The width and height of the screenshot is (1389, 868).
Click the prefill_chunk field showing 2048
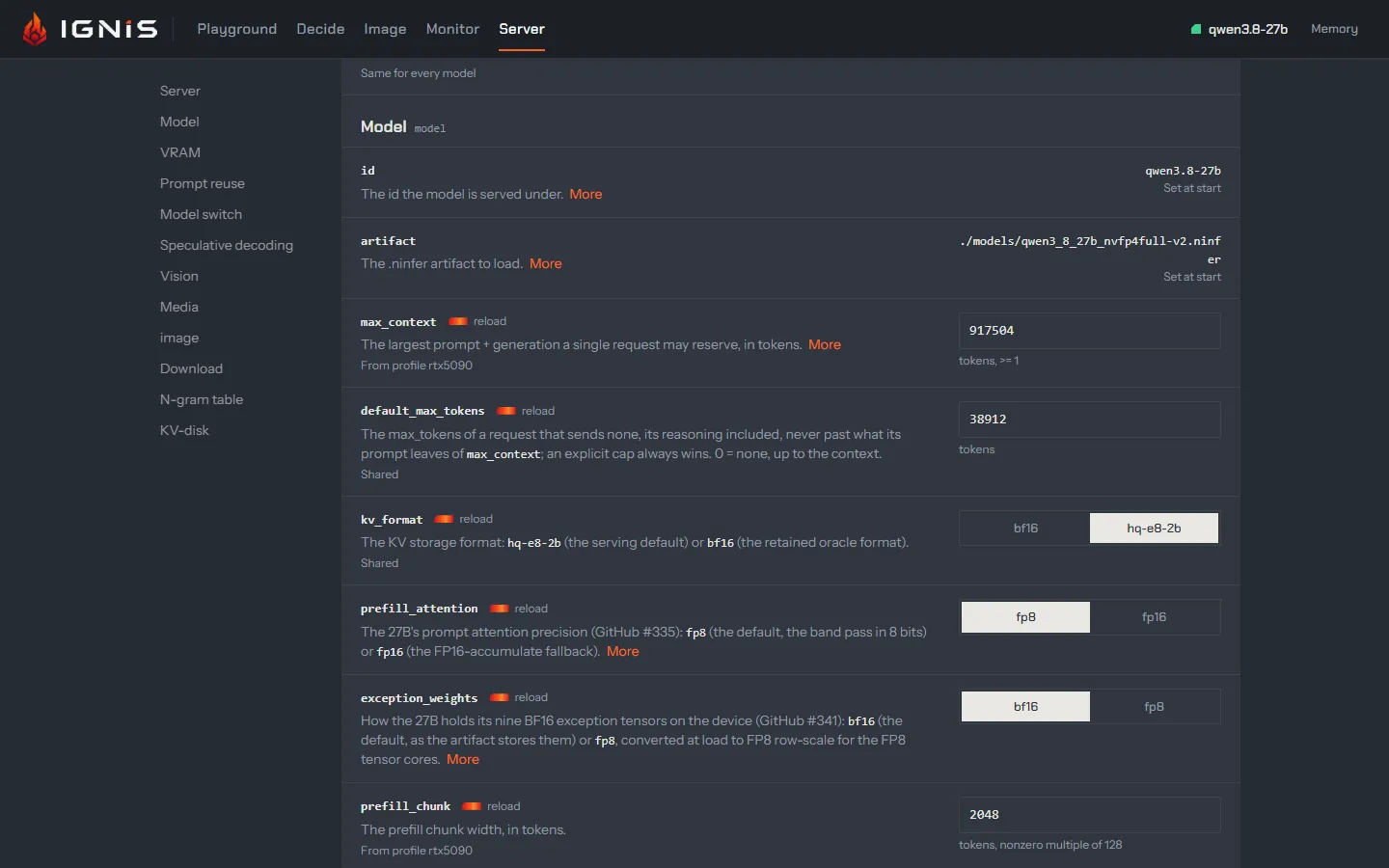coord(1090,815)
